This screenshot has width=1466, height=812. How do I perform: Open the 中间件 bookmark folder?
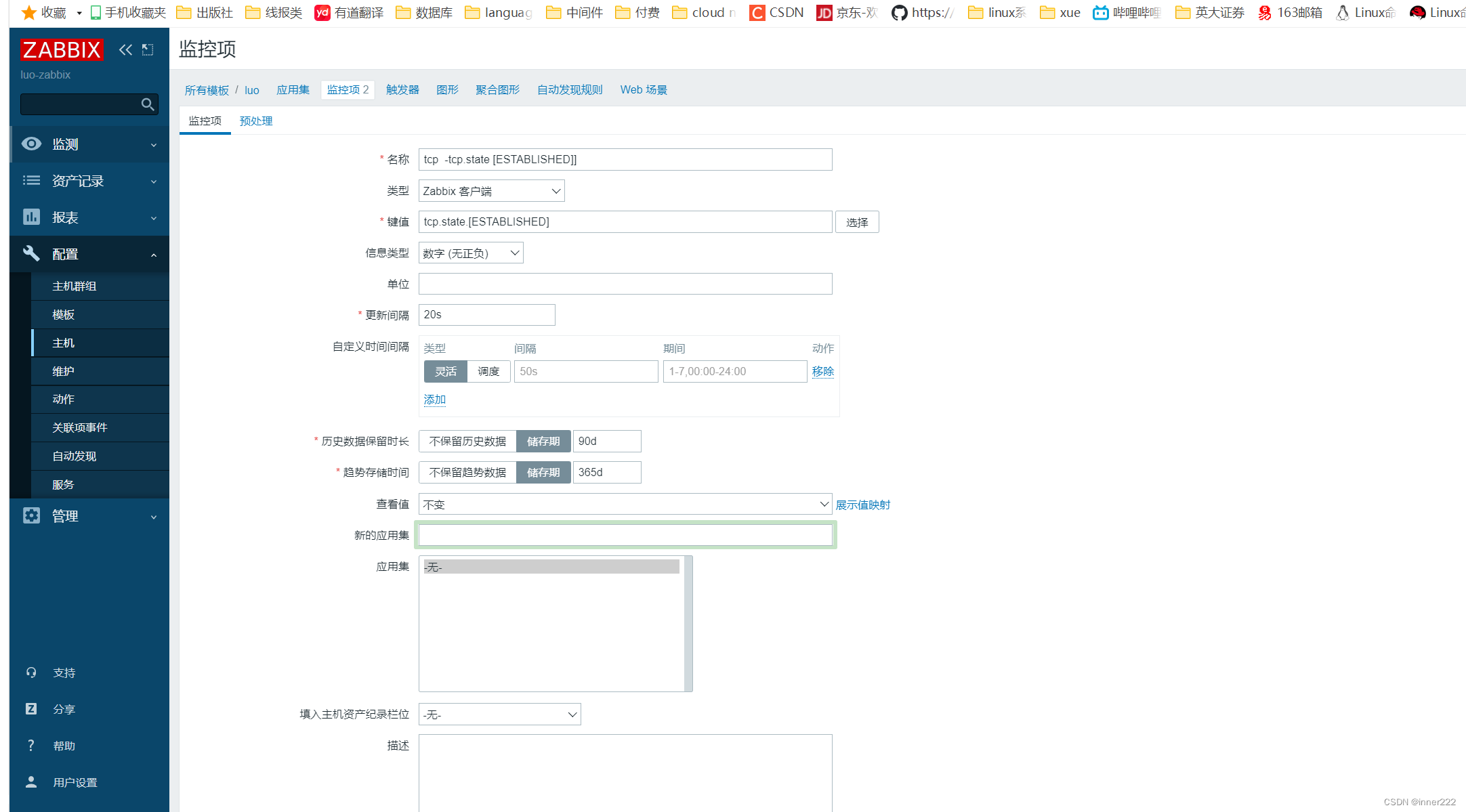coord(574,12)
